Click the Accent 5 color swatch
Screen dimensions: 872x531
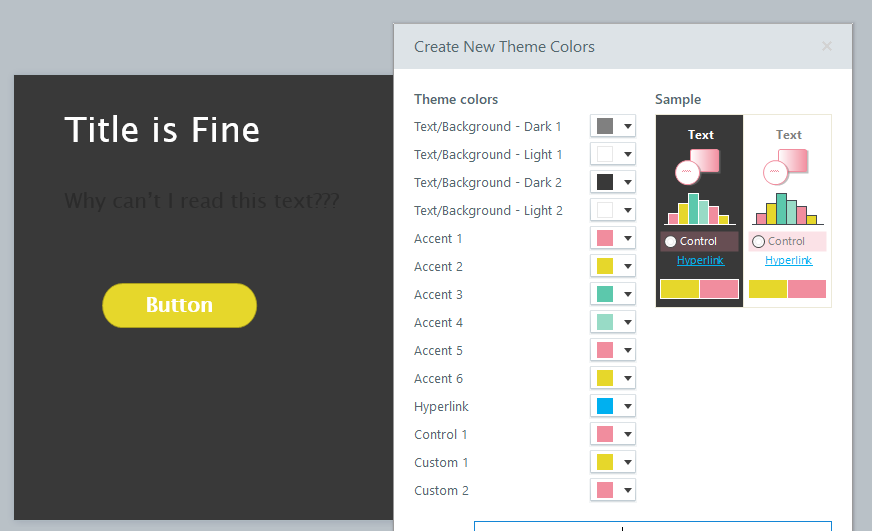[x=604, y=351]
